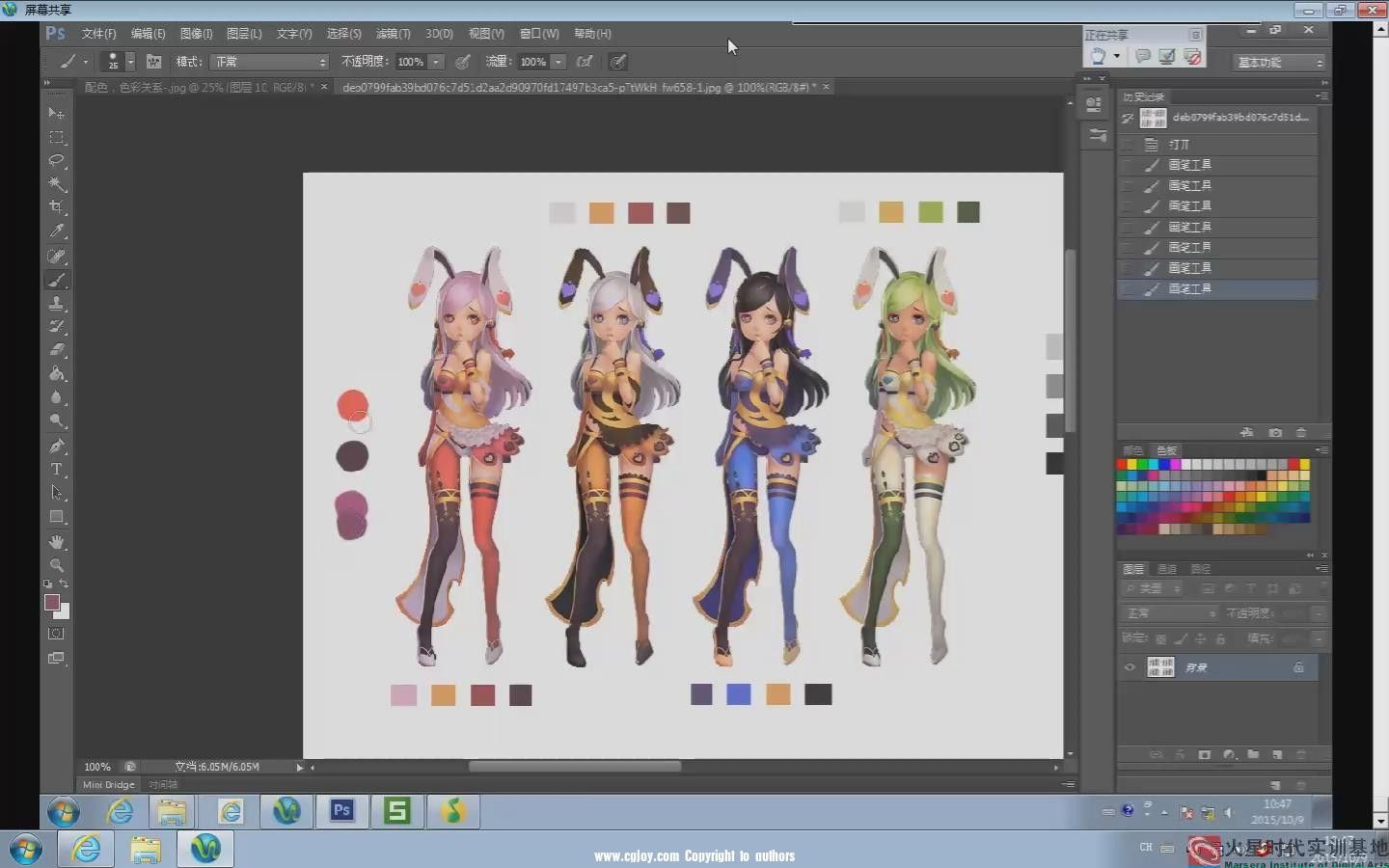Select the Healing Brush tool

pos(56,257)
